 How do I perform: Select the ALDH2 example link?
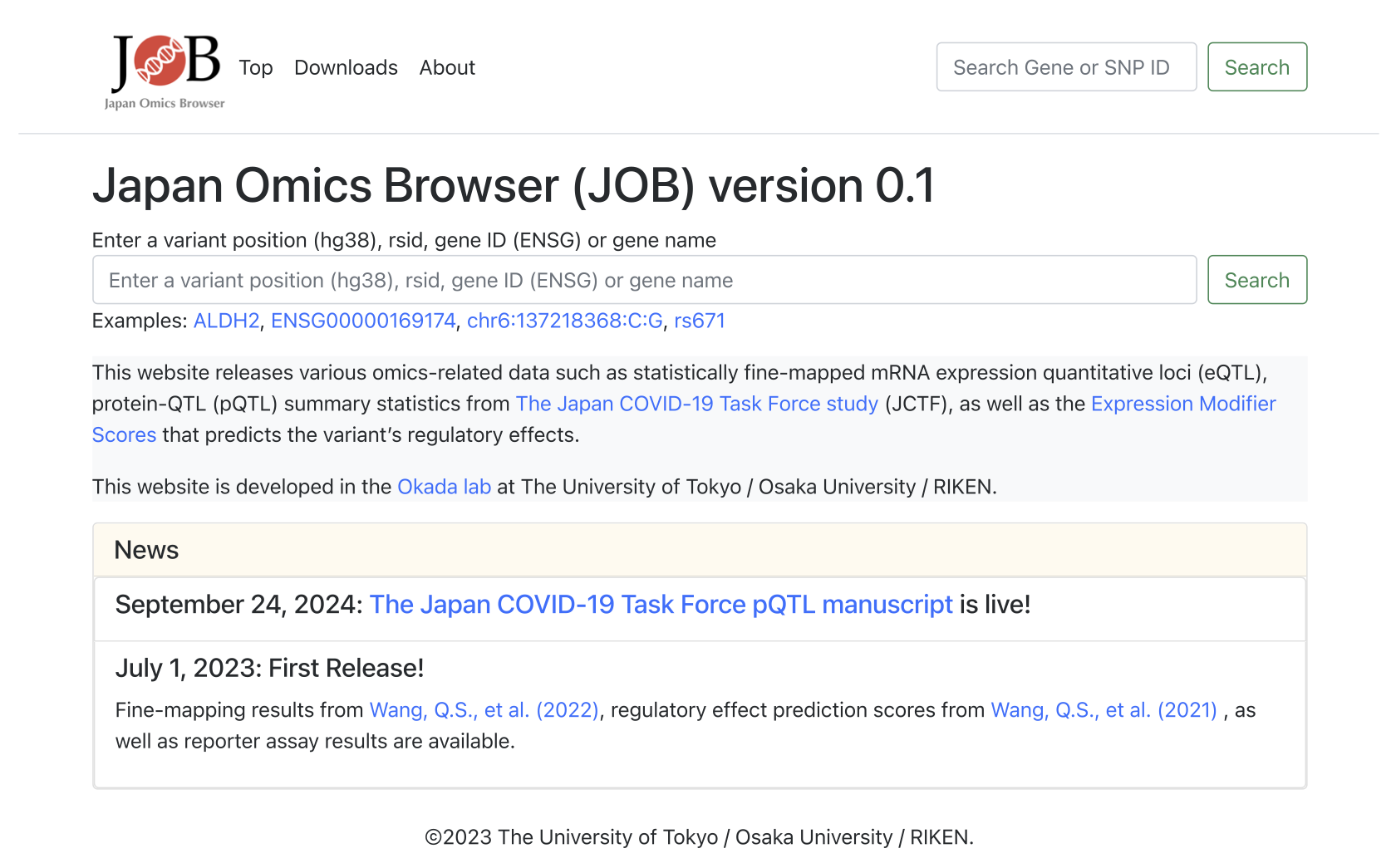point(227,321)
